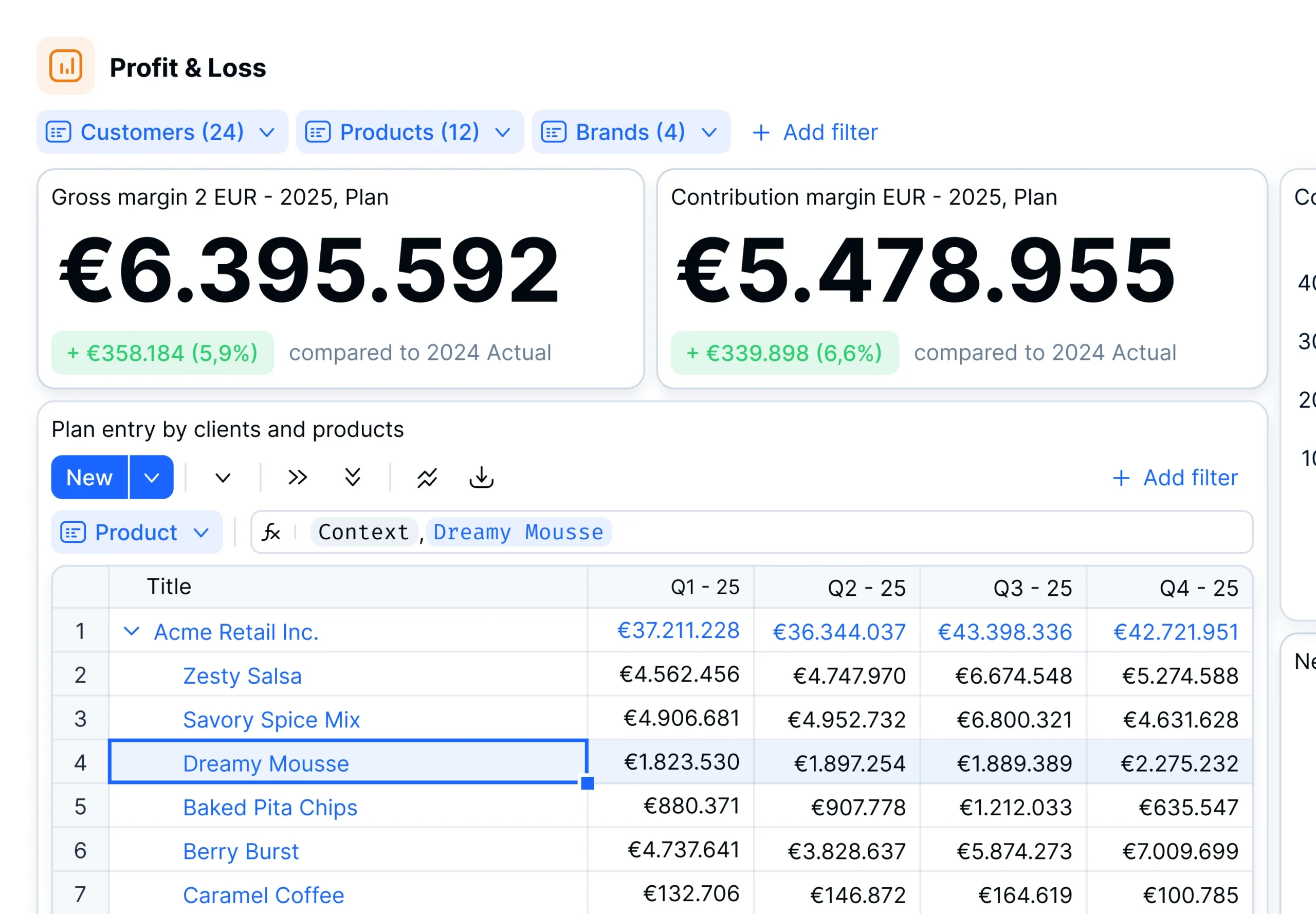This screenshot has height=914, width=1316.
Task: Click the + €358.184 (5,9%) badge
Action: (162, 353)
